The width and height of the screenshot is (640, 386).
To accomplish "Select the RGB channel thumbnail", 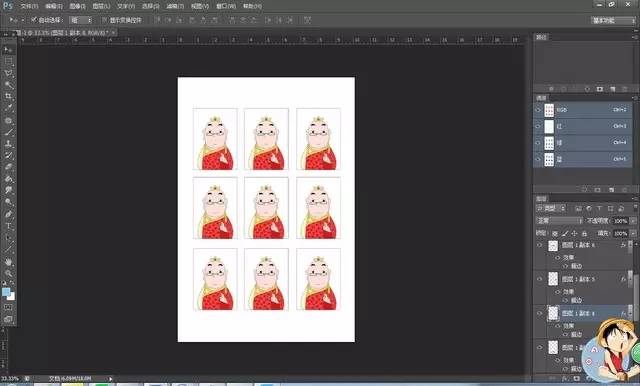I will click(549, 110).
